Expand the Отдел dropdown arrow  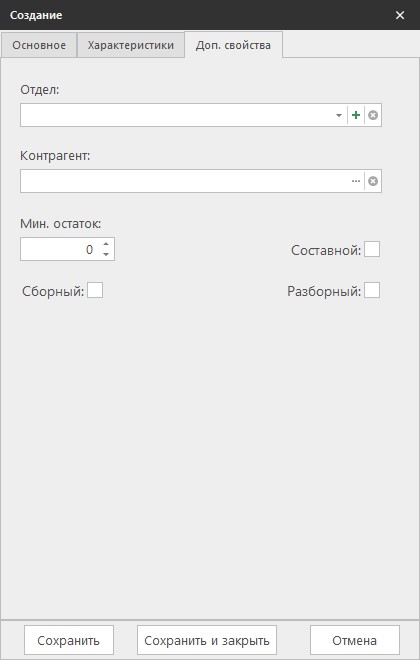click(339, 115)
